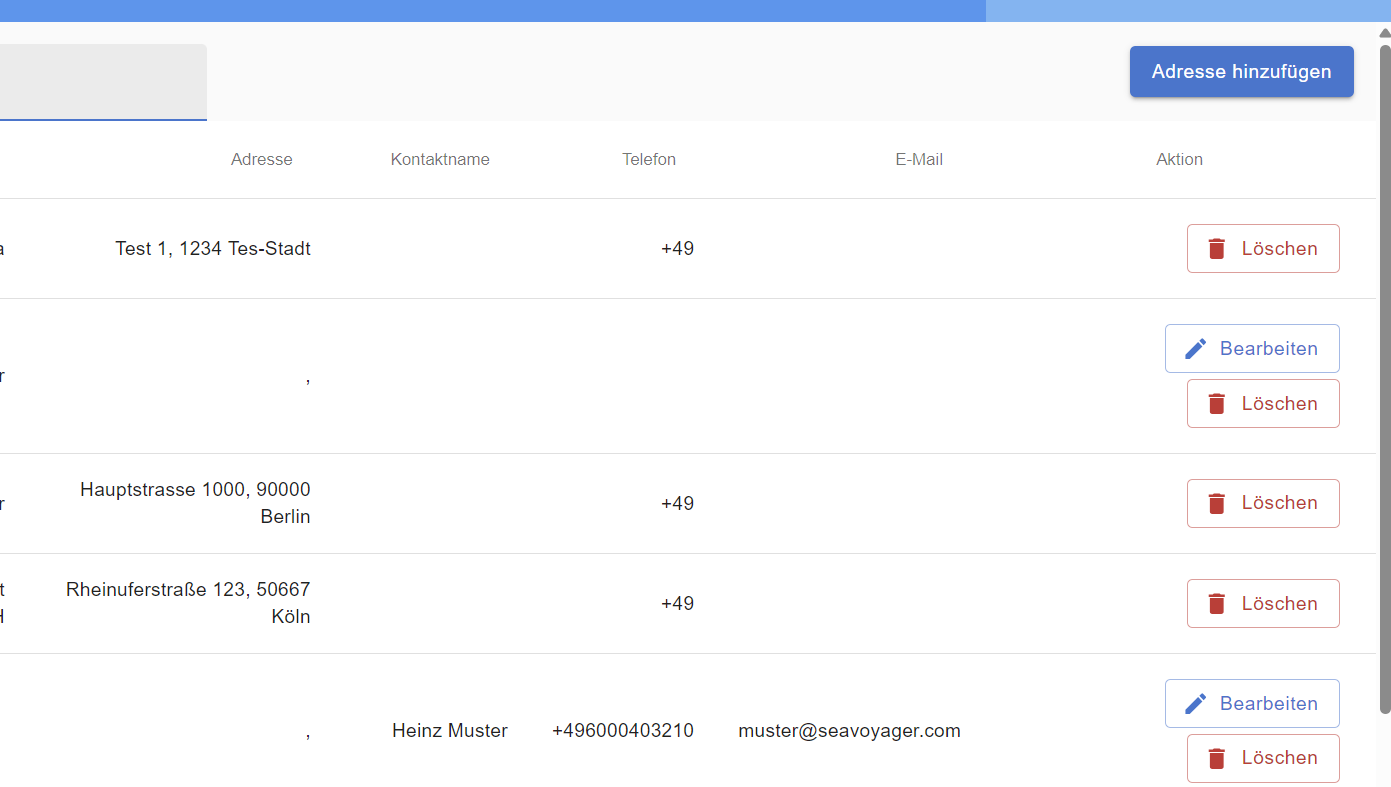The height and width of the screenshot is (787, 1391).
Task: Click the trash icon in the Test 1 row
Action: [1216, 249]
